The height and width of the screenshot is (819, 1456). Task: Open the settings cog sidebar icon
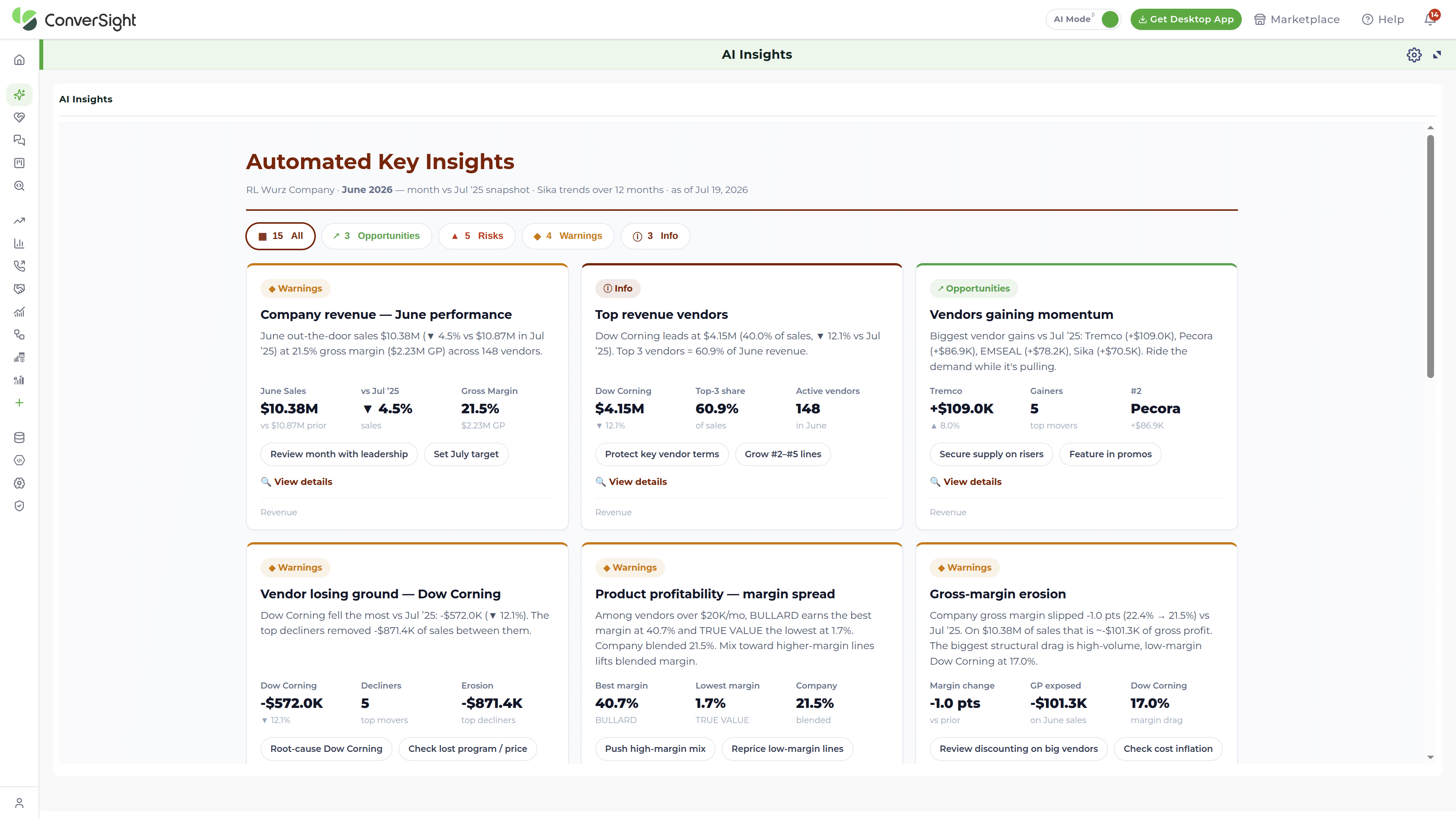tap(19, 483)
